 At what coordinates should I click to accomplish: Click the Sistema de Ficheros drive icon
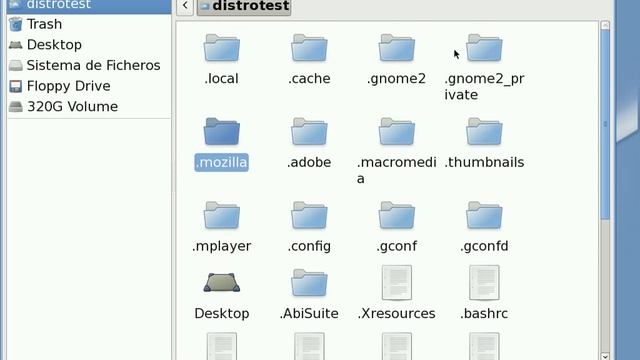16,65
